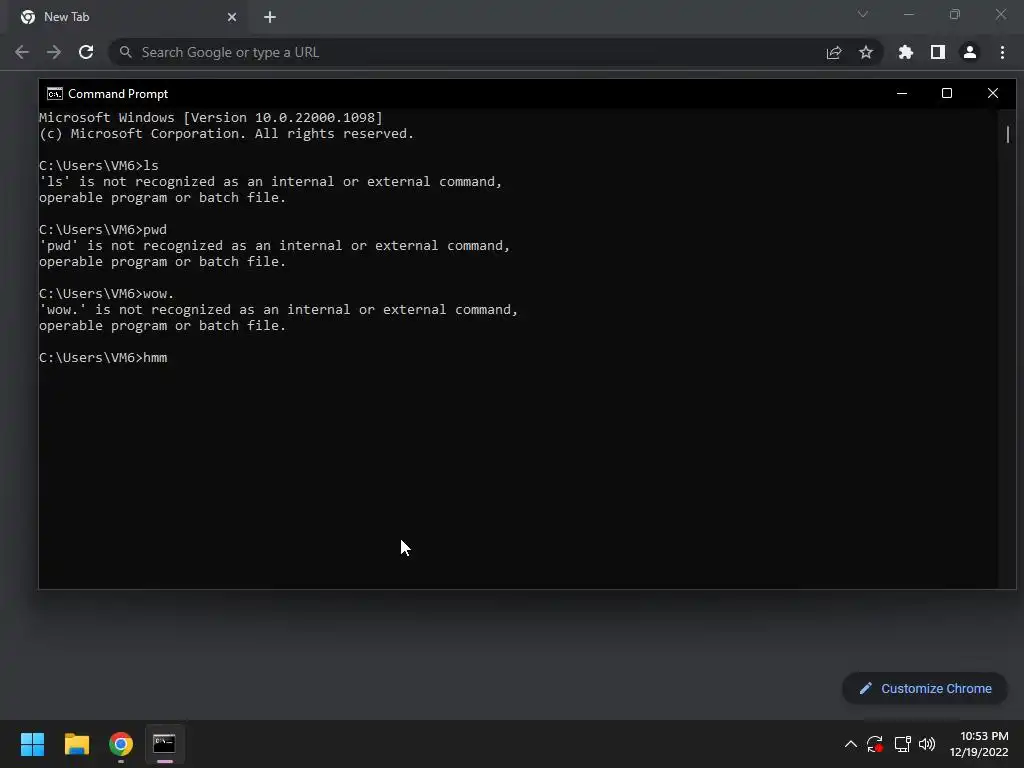This screenshot has width=1024, height=768.
Task: Click the 'C:\Users\VM6>hmm' prompt line
Action: [x=103, y=358]
